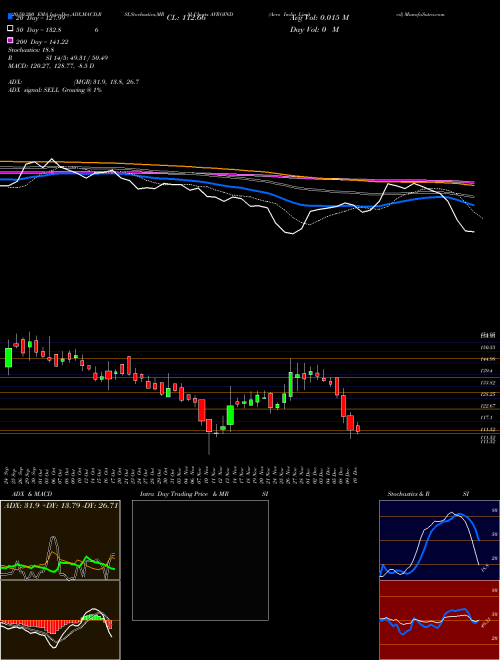
Task: Click the RSI 14/5 values '49.31 / 59.49'
Action: (x=87, y=58)
